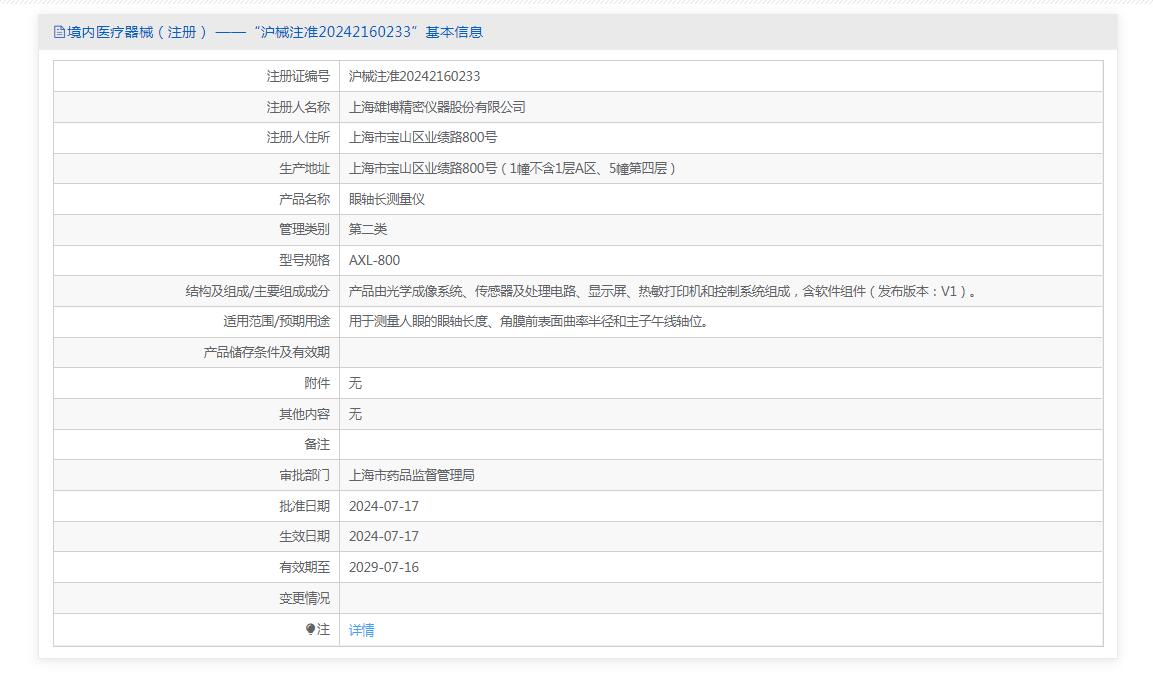Click the document icon in the header
The image size is (1153, 676).
pyautogui.click(x=59, y=32)
